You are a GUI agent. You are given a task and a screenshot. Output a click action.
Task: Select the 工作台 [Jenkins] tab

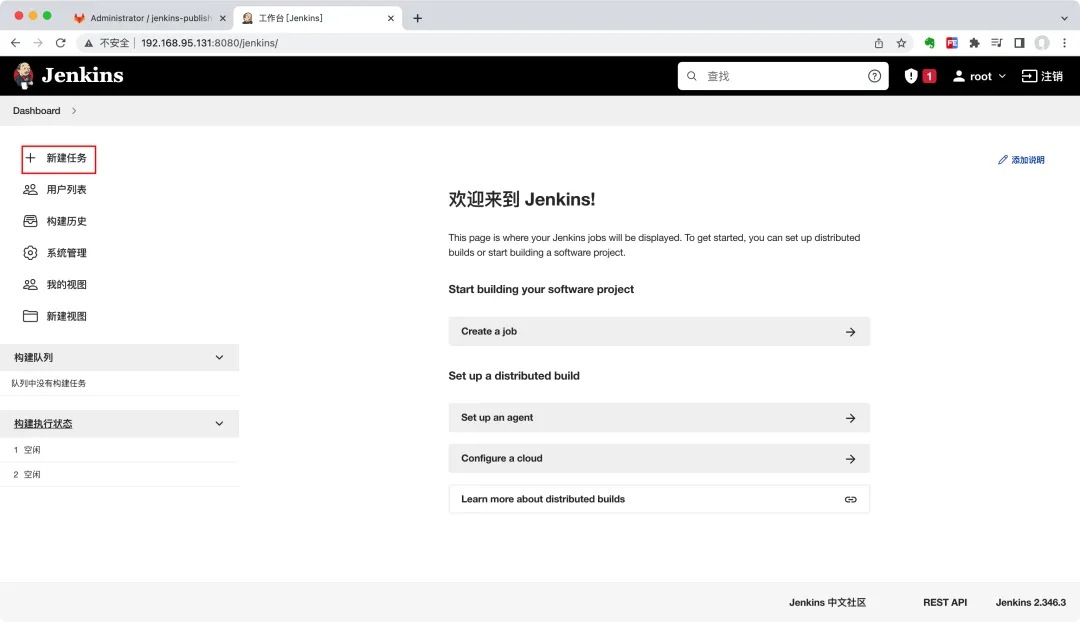[318, 18]
